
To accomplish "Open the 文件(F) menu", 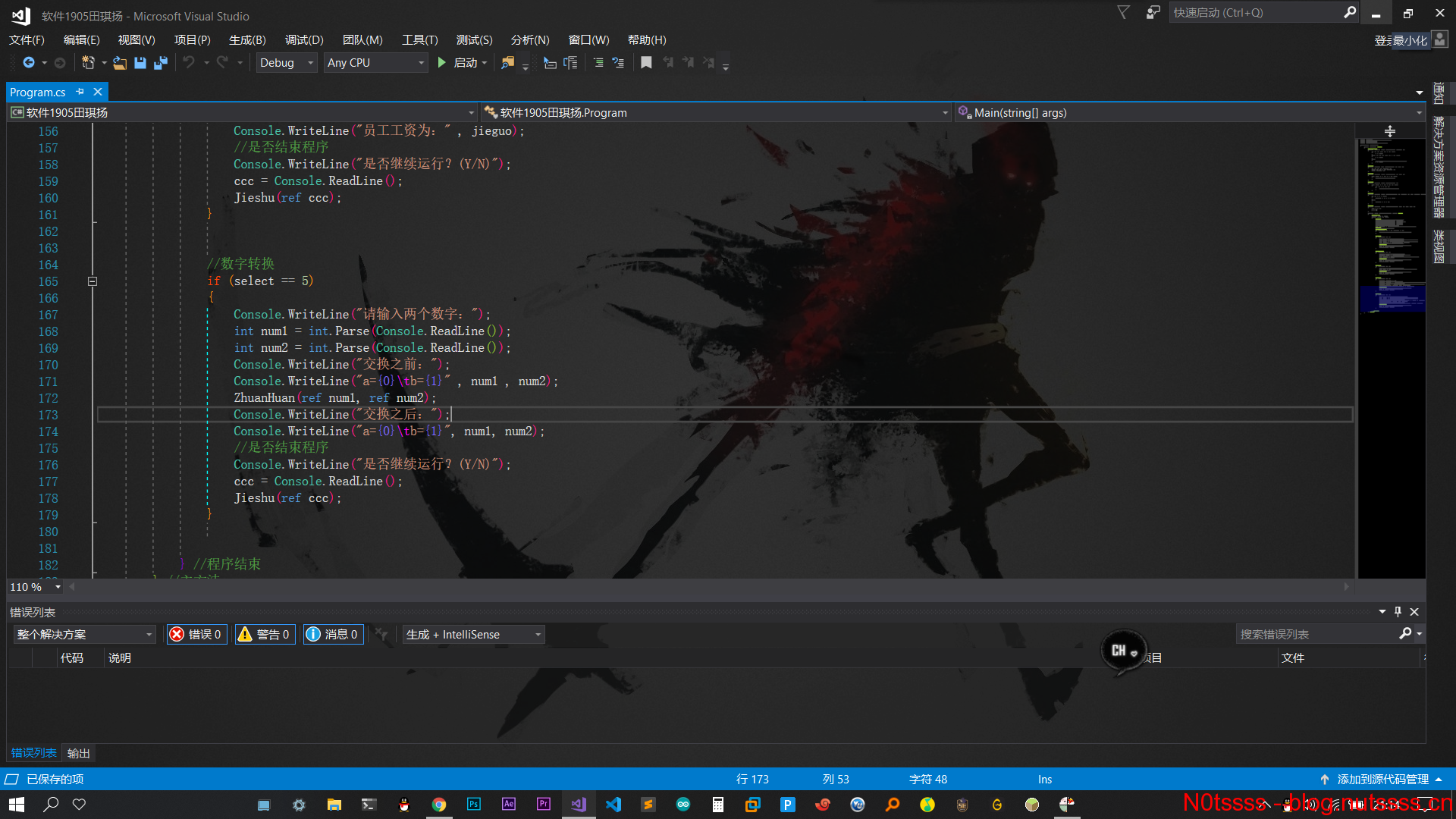I will 27,39.
